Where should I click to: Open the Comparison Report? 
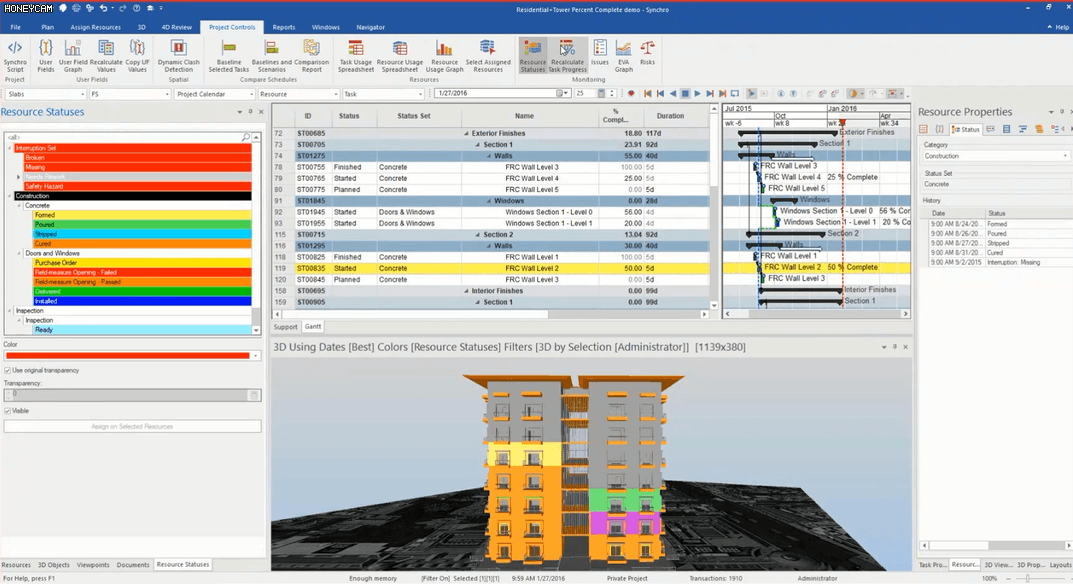click(x=311, y=55)
